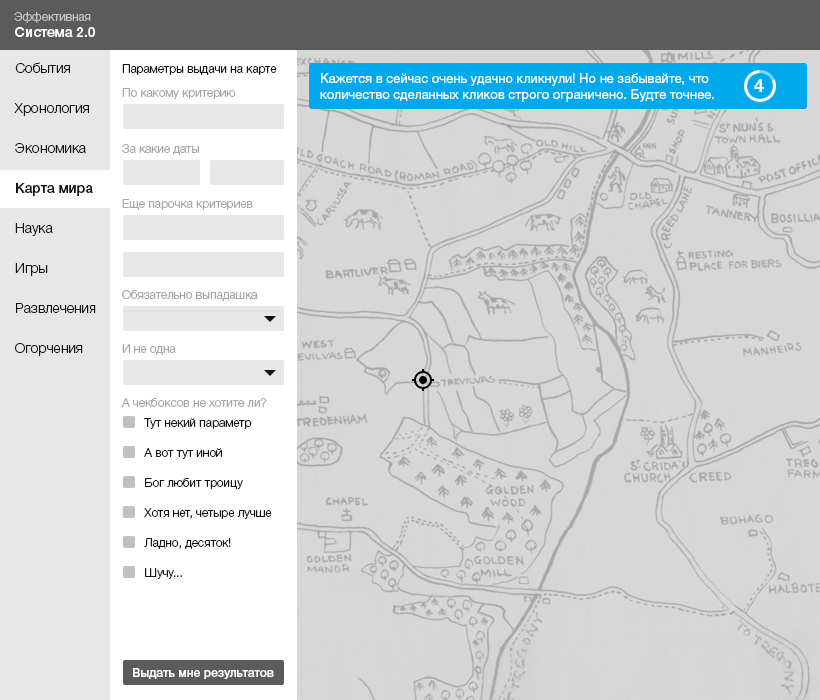The width and height of the screenshot is (820, 700).
Task: Click the crosshair target marker on map
Action: [x=423, y=380]
